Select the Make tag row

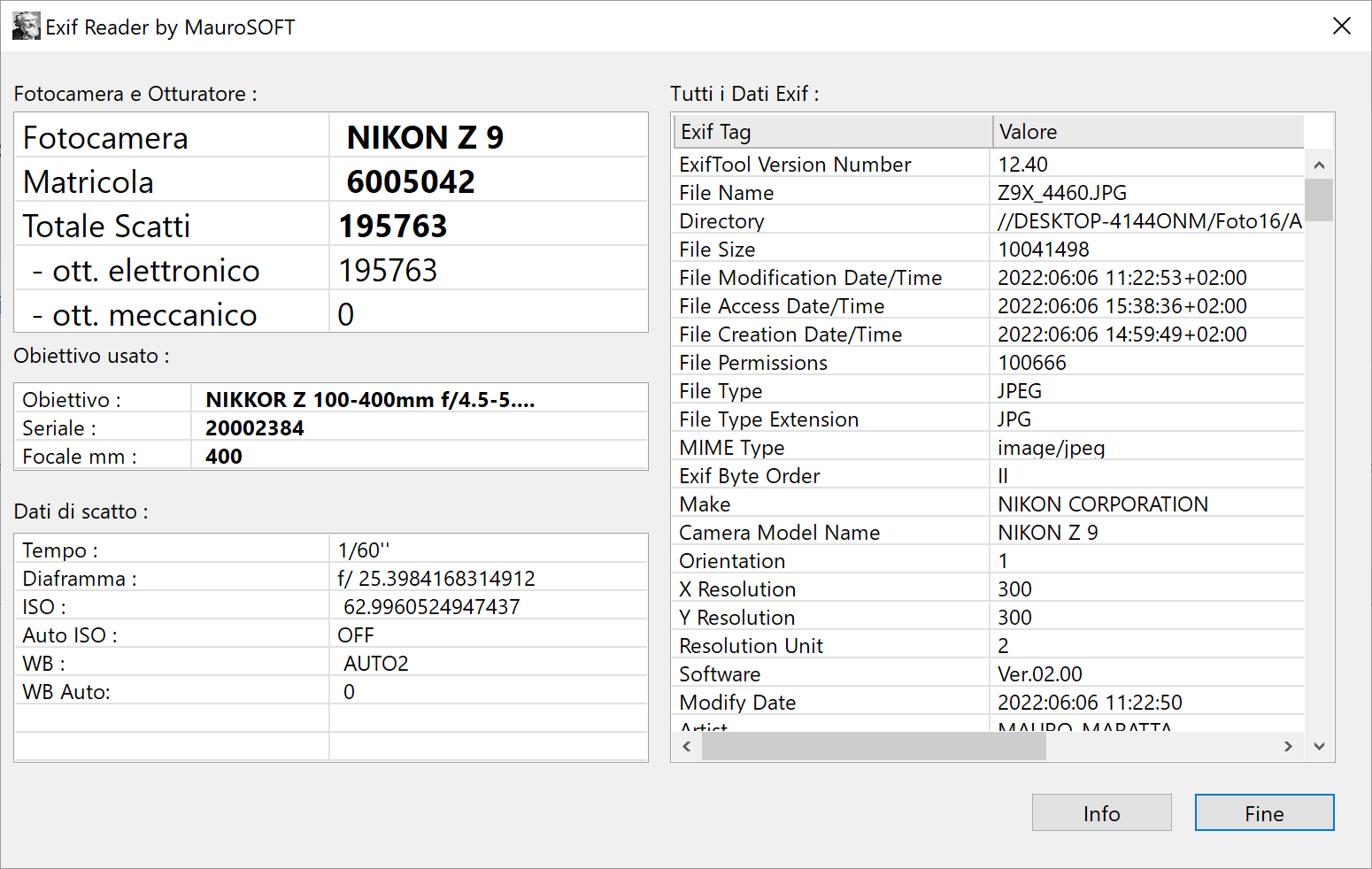pyautogui.click(x=989, y=504)
